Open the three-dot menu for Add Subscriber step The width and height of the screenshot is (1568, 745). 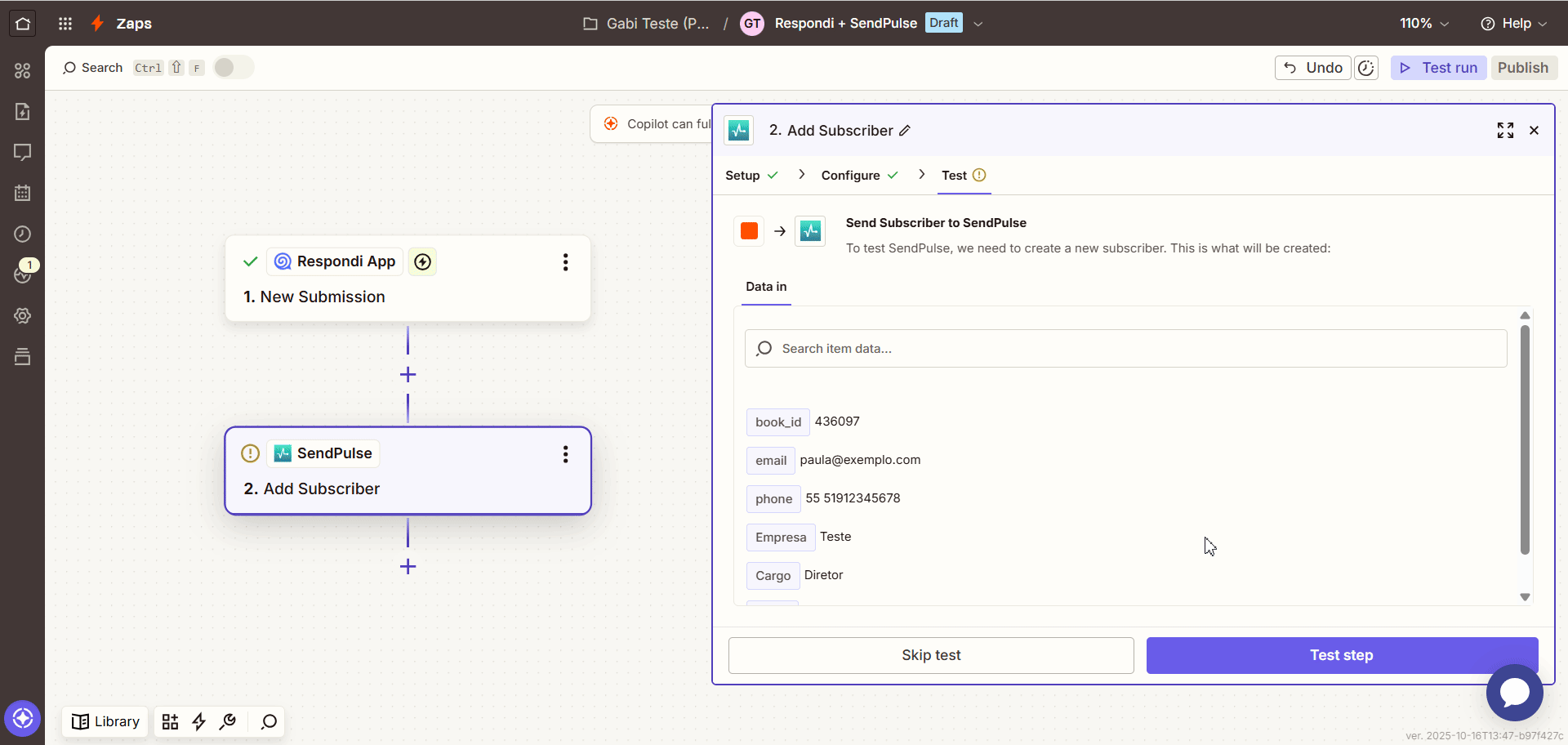coord(565,454)
